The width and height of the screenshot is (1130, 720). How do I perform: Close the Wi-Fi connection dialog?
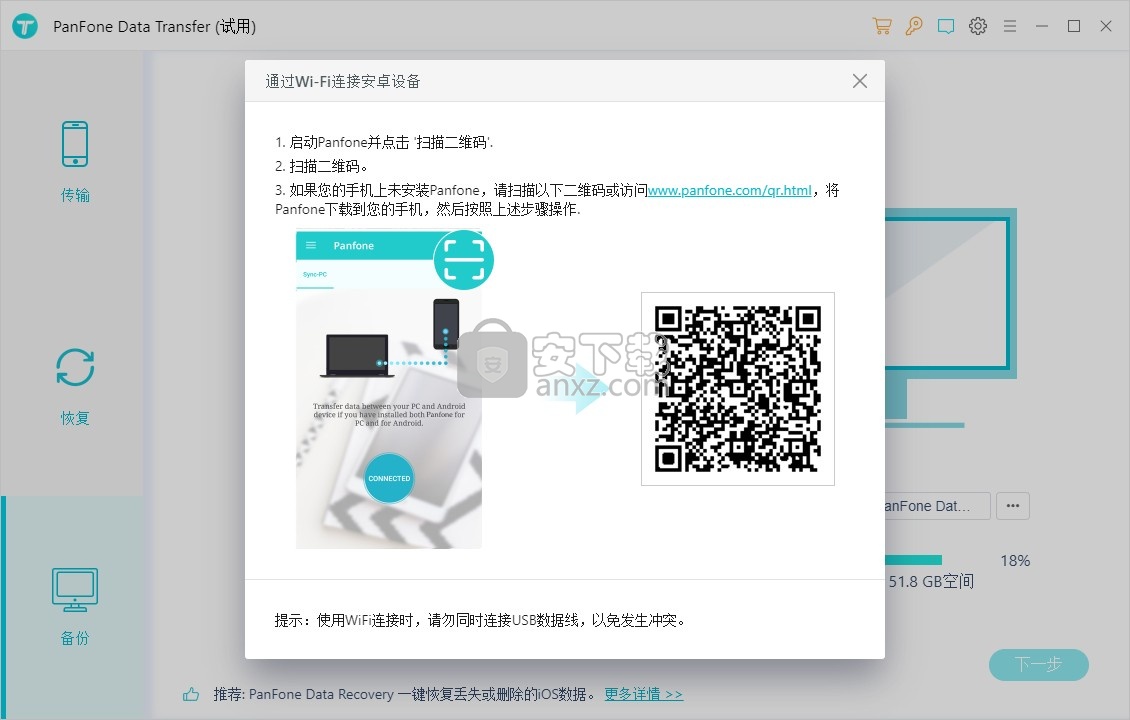860,81
